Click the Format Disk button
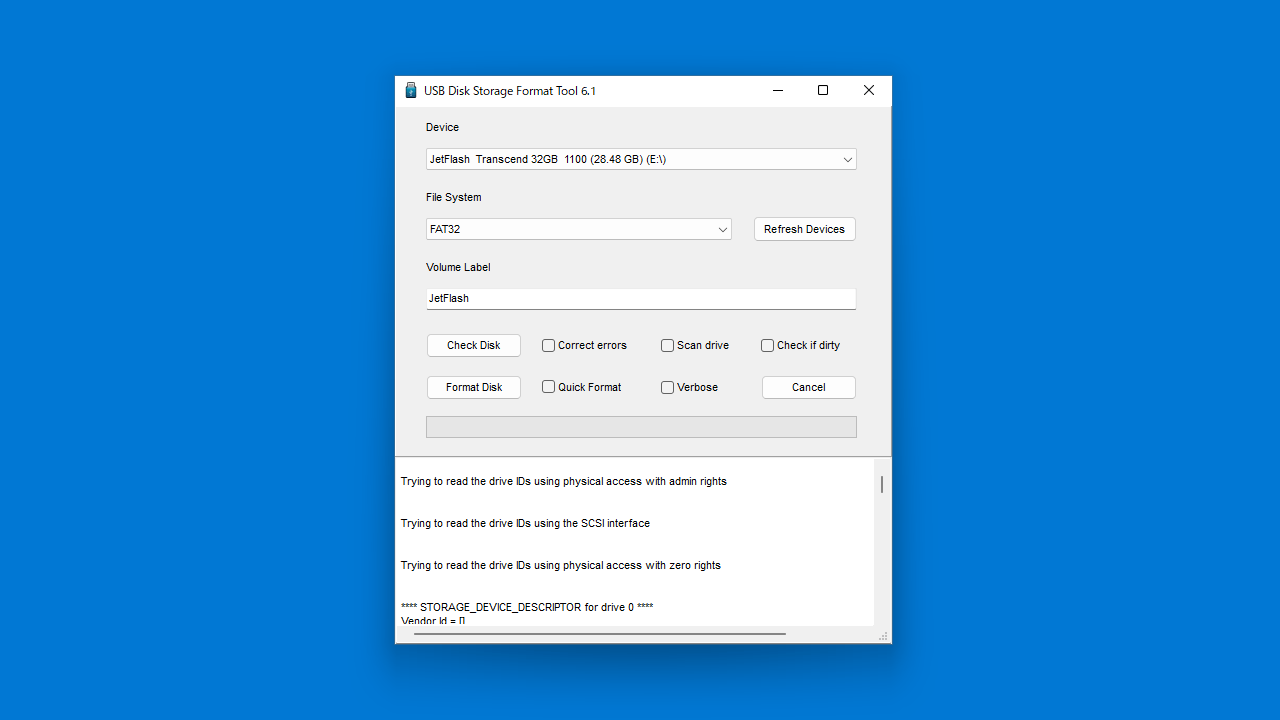This screenshot has width=1280, height=720. (474, 387)
